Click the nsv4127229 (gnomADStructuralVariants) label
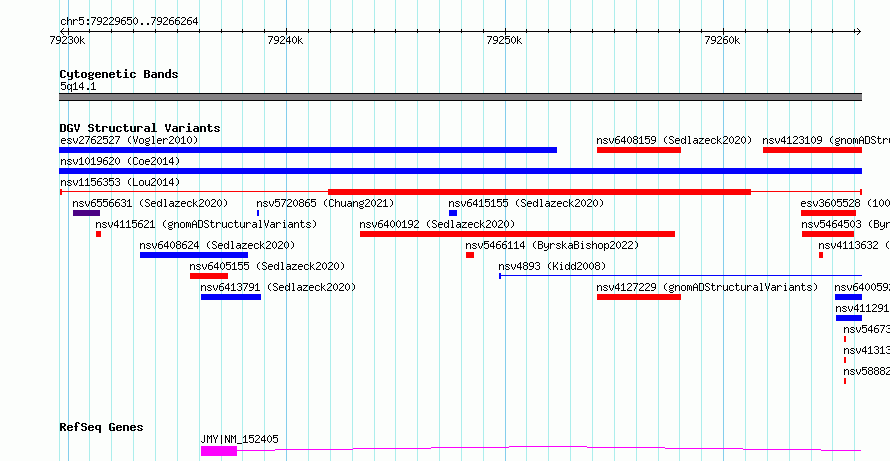Viewport: 890px width, 461px height. (x=707, y=287)
